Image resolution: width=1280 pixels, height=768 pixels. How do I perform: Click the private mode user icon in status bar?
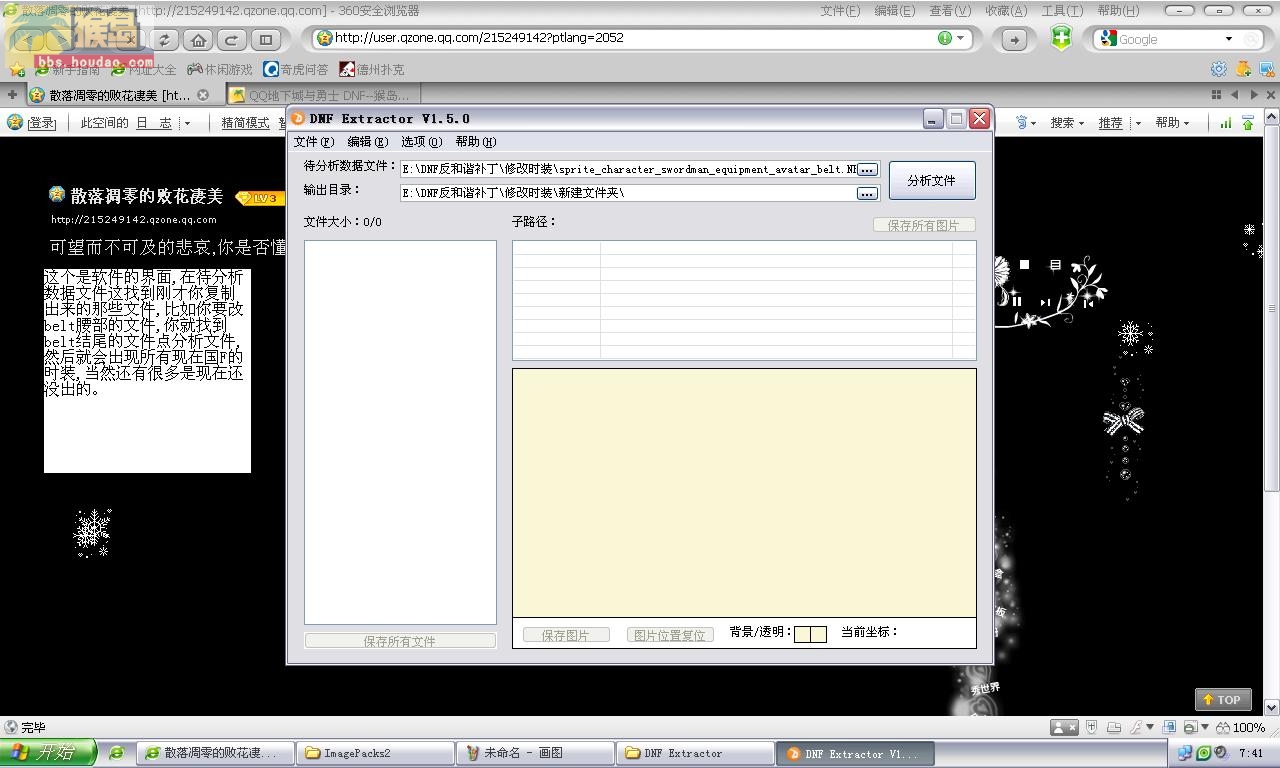click(x=1064, y=727)
